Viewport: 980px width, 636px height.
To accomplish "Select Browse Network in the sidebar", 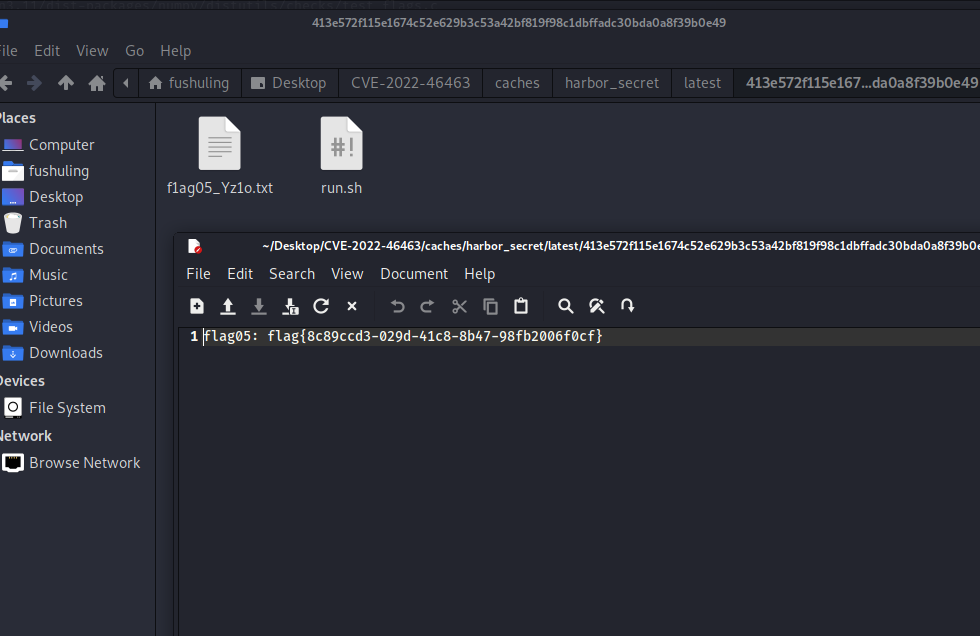I will coord(84,463).
